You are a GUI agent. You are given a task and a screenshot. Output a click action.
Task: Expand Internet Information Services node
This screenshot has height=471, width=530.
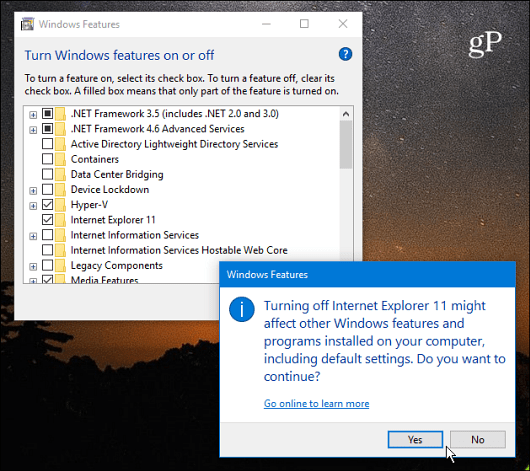point(33,236)
